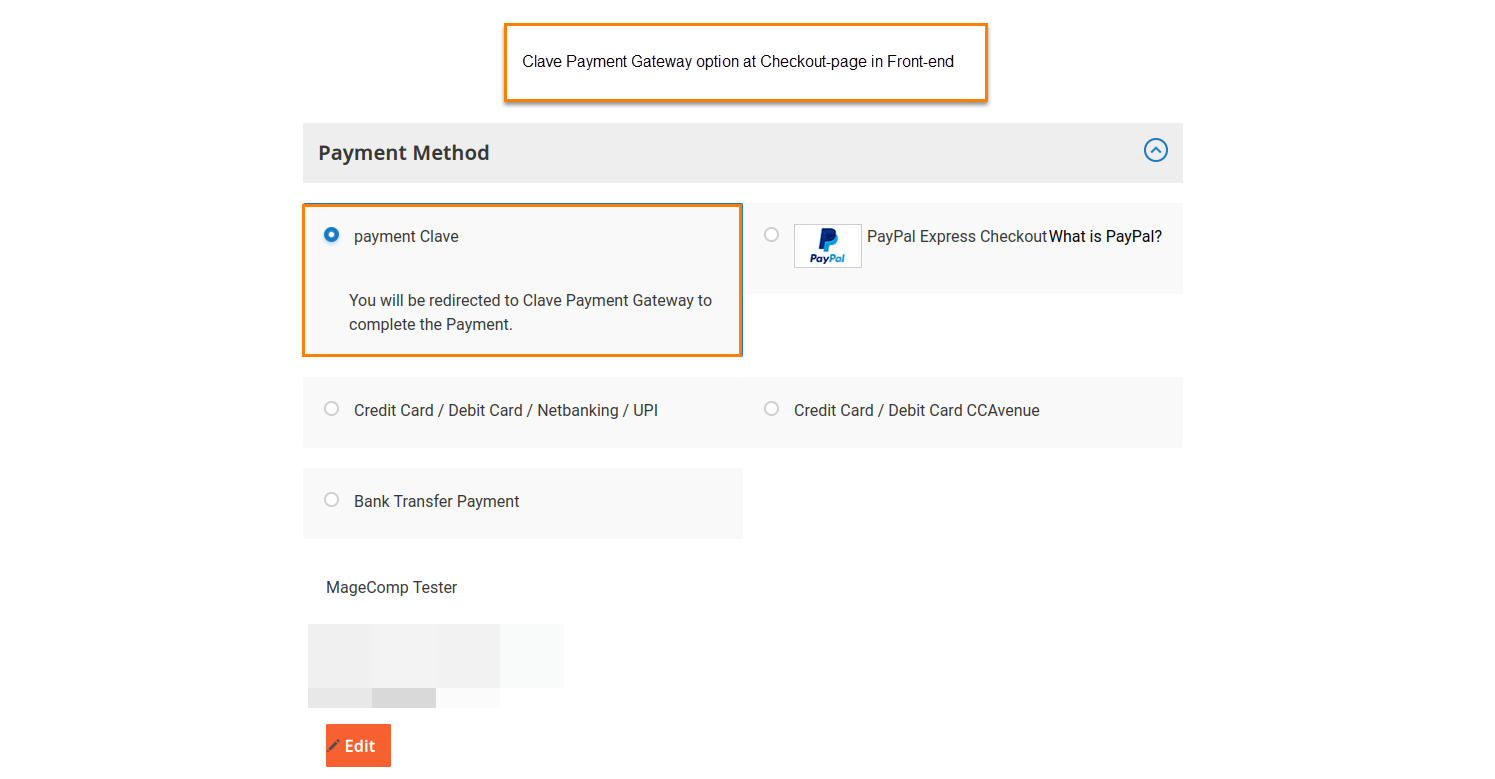Click the PayPal logo image
This screenshot has height=779, width=1495.
[827, 246]
